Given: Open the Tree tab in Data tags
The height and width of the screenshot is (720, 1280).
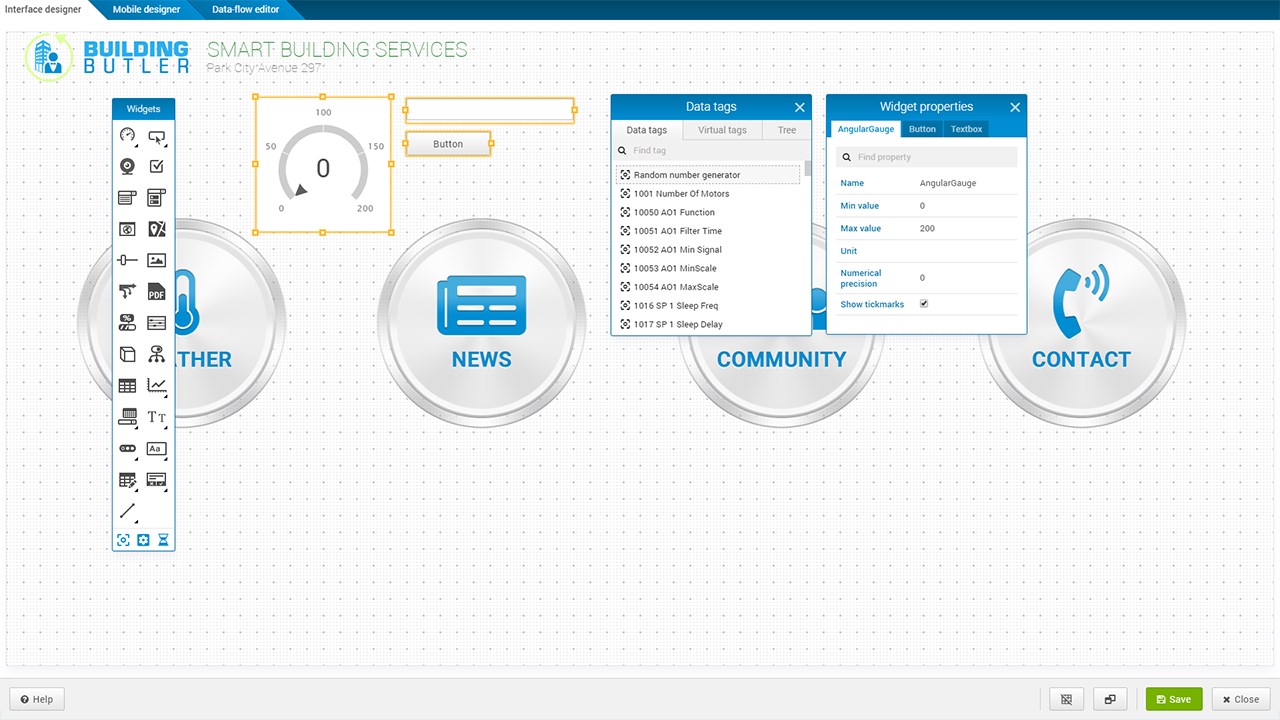Looking at the screenshot, I should point(787,130).
